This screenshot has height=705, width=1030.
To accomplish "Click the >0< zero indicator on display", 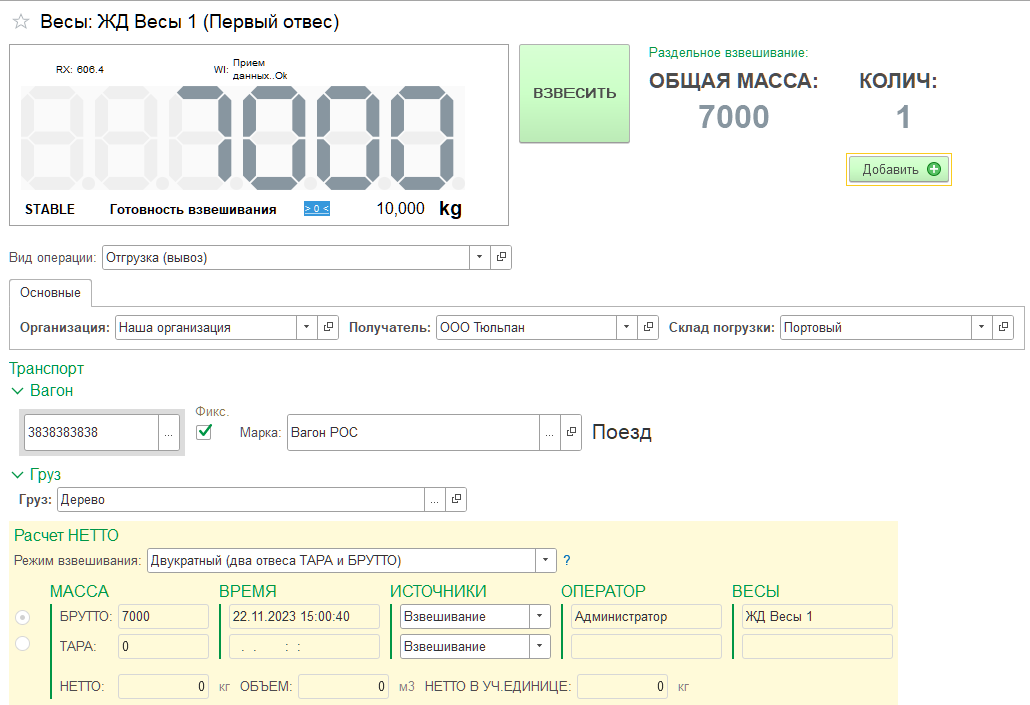I will click(x=316, y=209).
